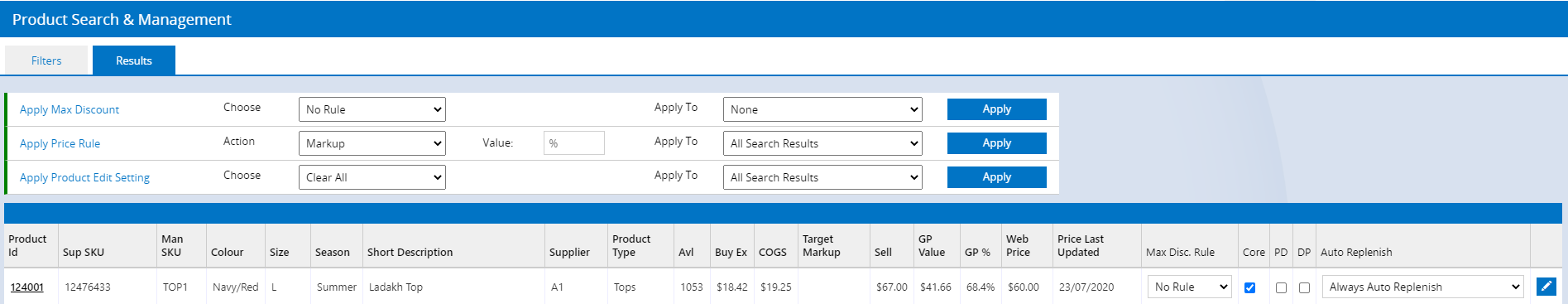Open Apply To dropdown for Price Rule

[x=822, y=143]
